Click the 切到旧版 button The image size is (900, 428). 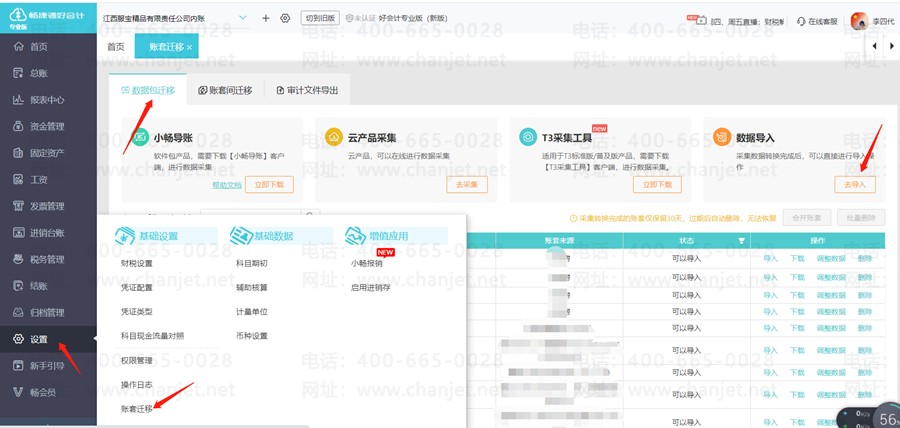320,18
